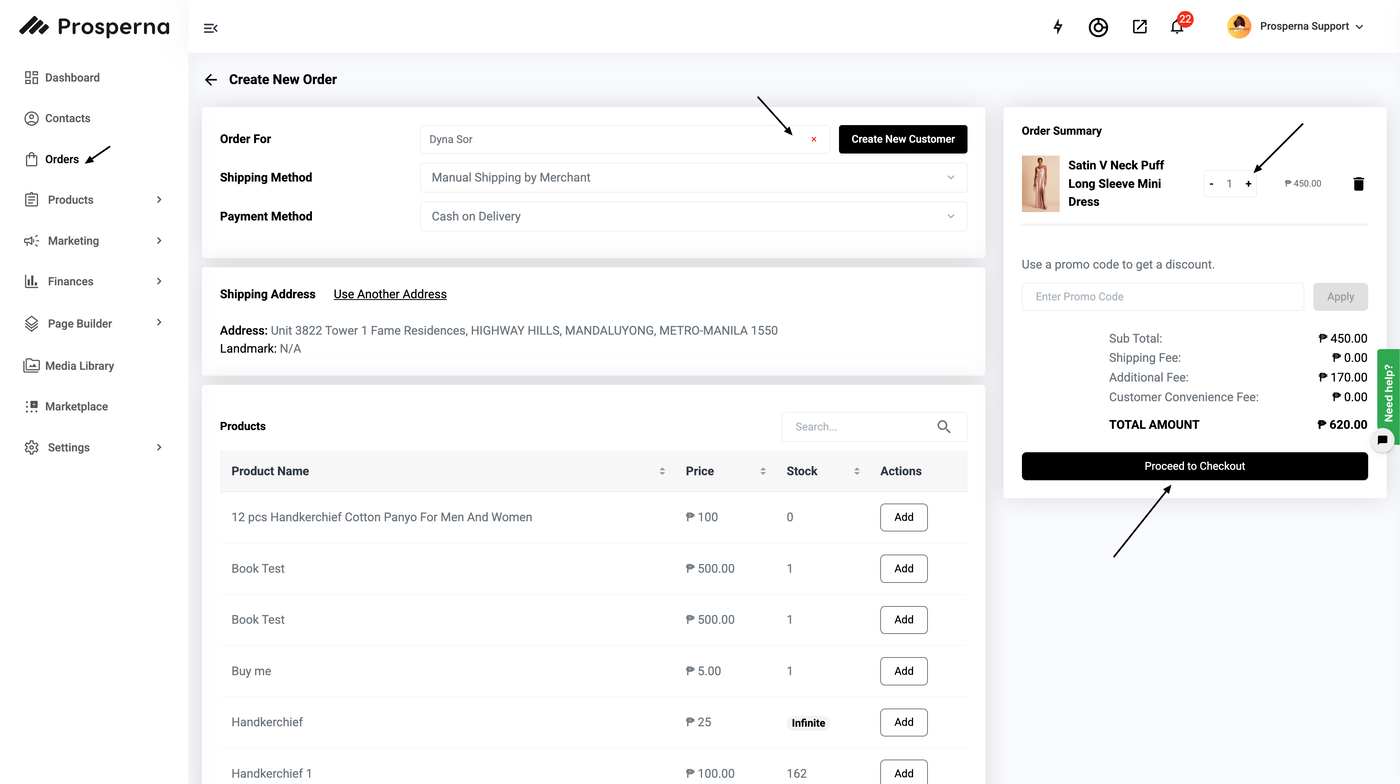Expand the Settings sidebar submenu chevron
The image size is (1400, 784).
point(159,448)
